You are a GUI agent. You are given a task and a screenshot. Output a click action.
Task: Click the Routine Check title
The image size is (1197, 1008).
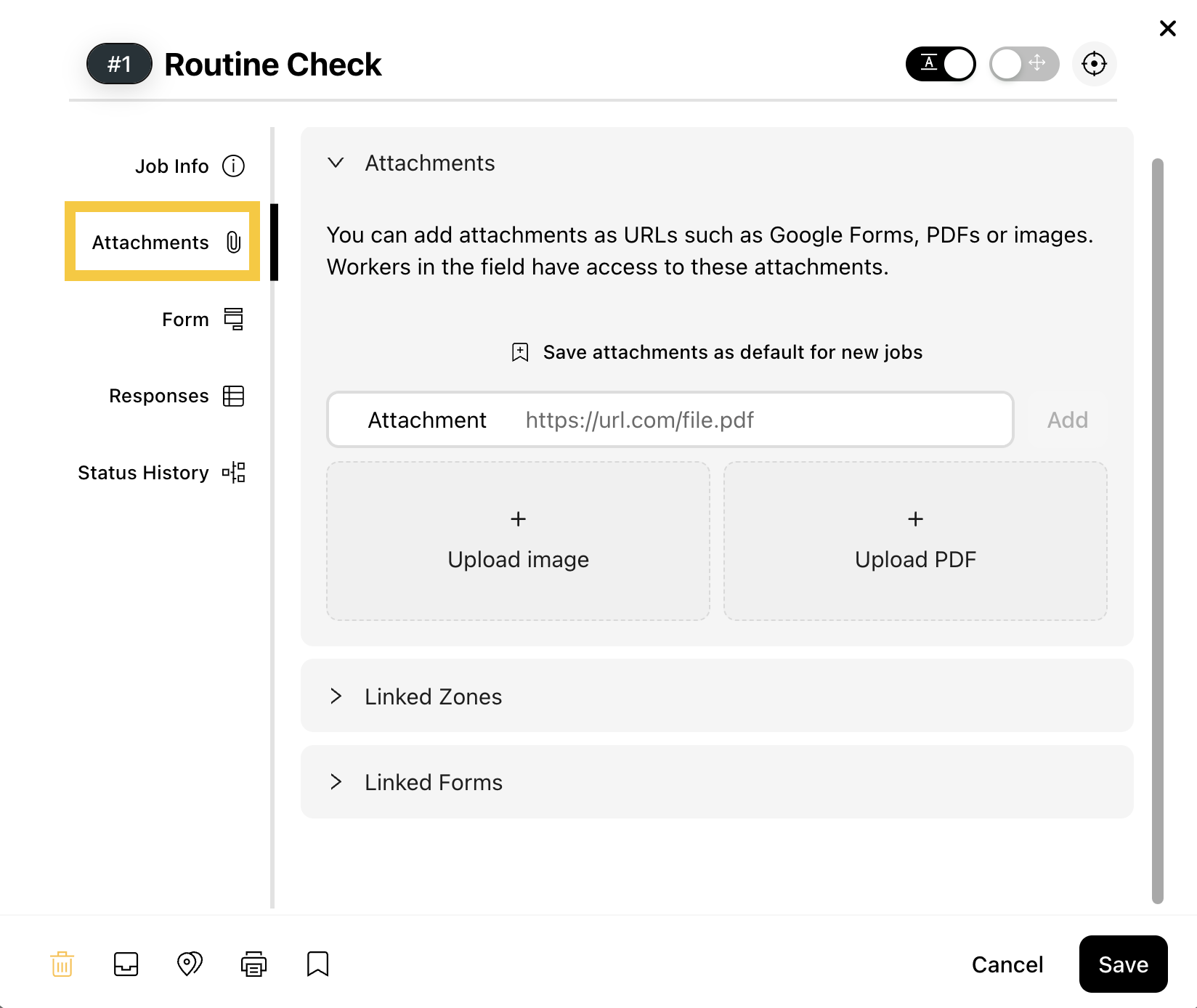pos(272,65)
